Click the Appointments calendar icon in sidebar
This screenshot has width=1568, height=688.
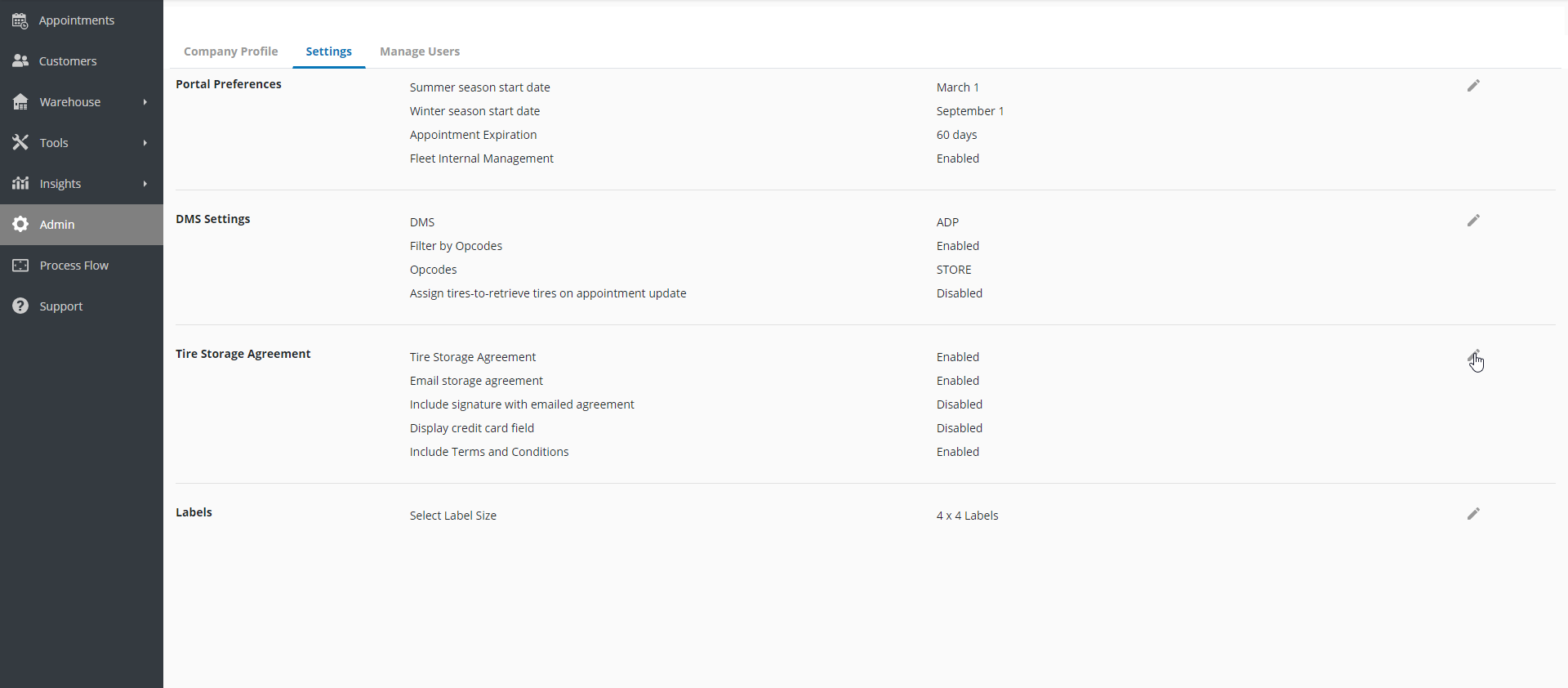tap(20, 20)
